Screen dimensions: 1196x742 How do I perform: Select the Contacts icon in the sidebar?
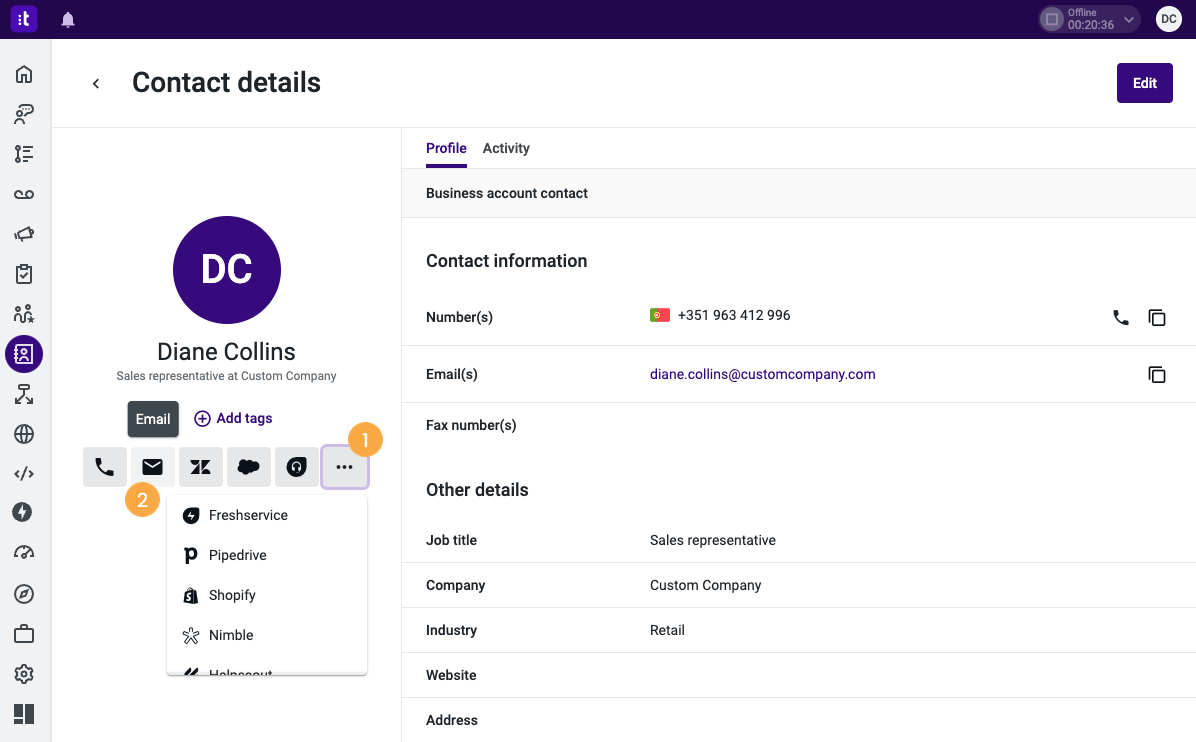[23, 353]
